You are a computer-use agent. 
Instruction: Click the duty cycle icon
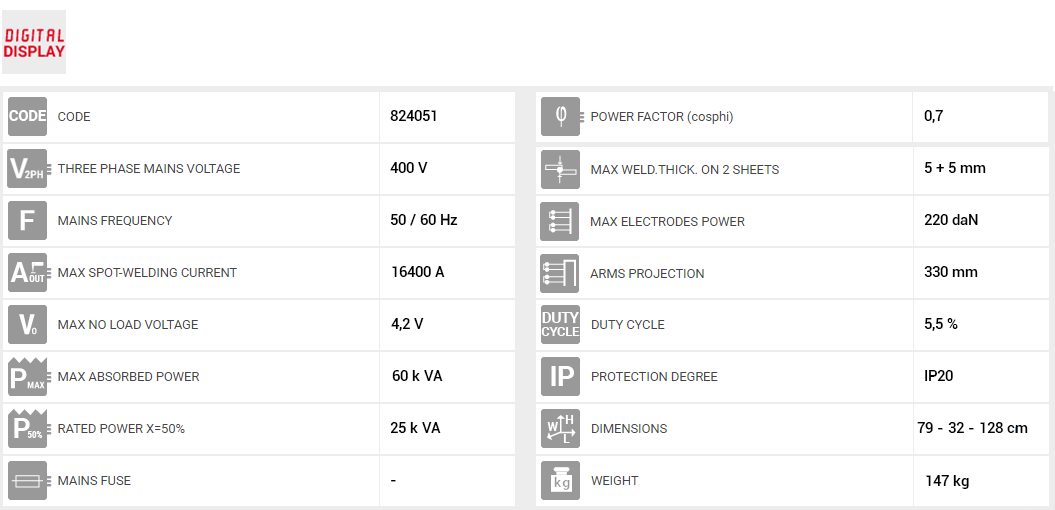click(560, 324)
